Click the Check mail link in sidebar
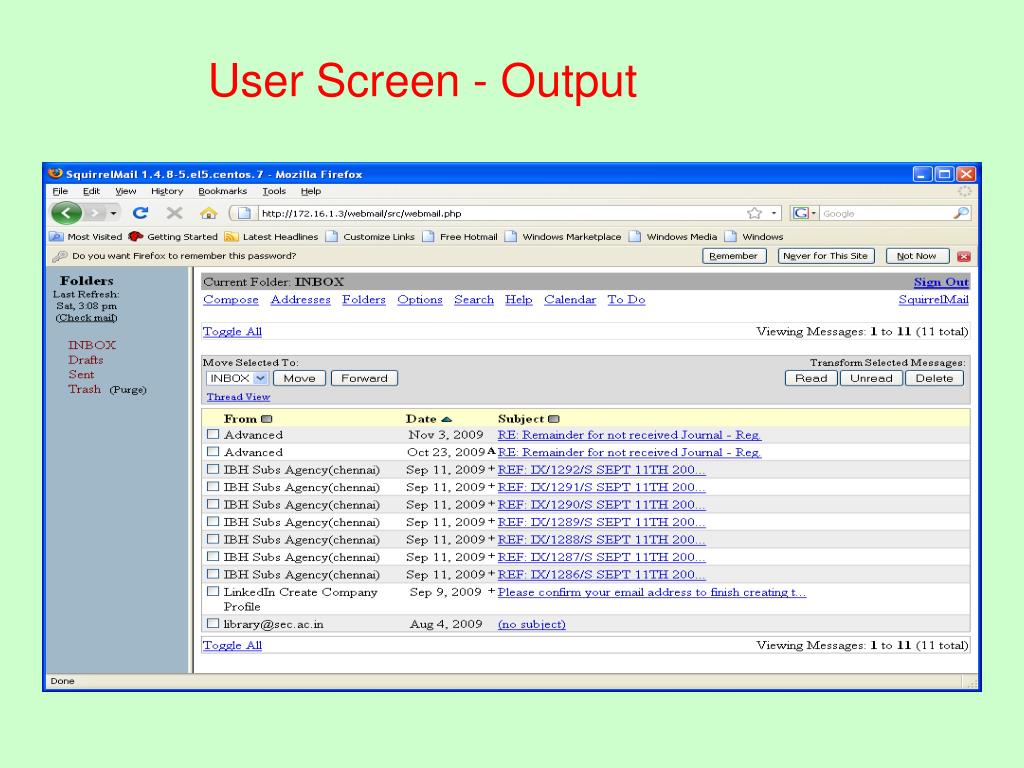The image size is (1024, 768). click(x=86, y=318)
